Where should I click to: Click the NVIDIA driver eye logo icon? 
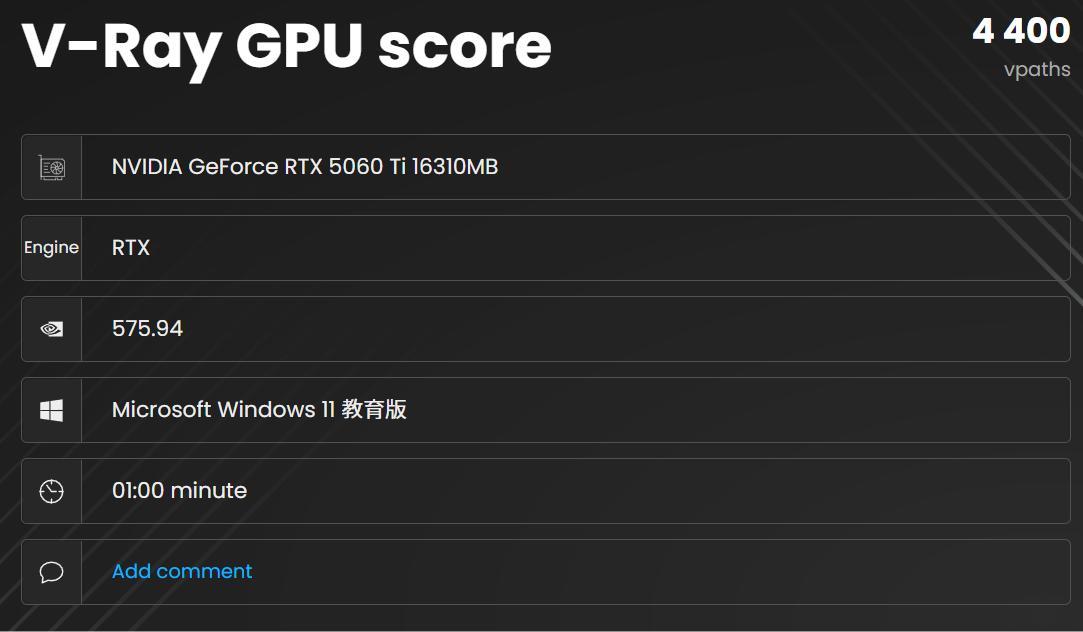coord(52,329)
